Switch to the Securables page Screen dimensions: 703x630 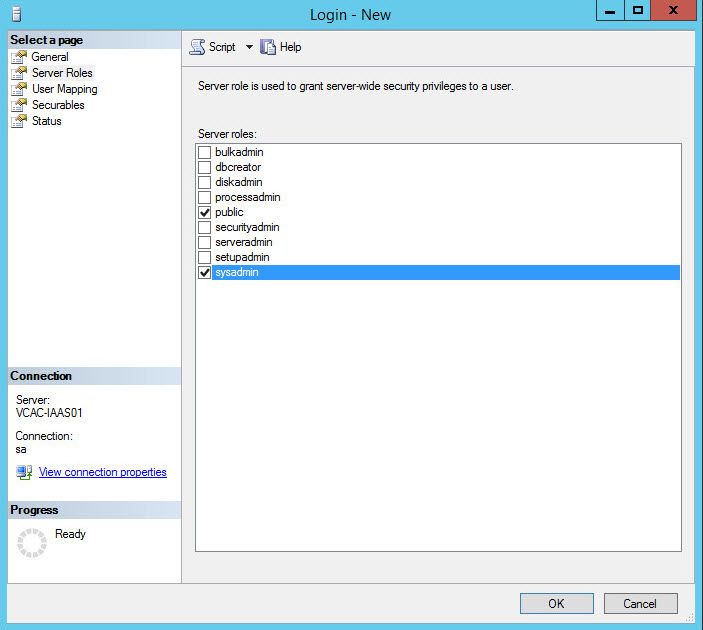click(x=58, y=105)
